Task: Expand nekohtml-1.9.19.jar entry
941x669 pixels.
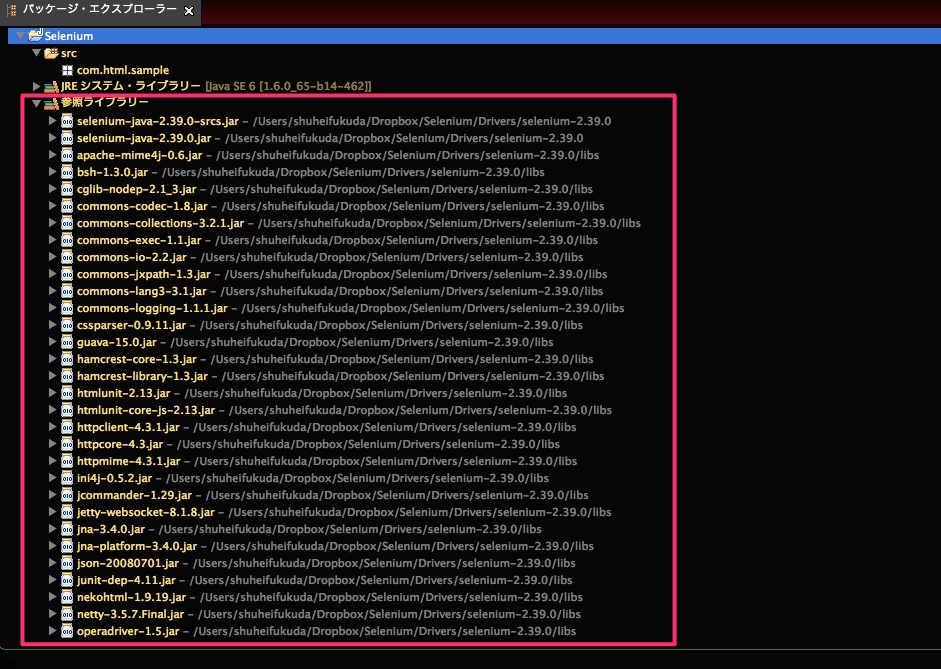Action: [x=52, y=597]
